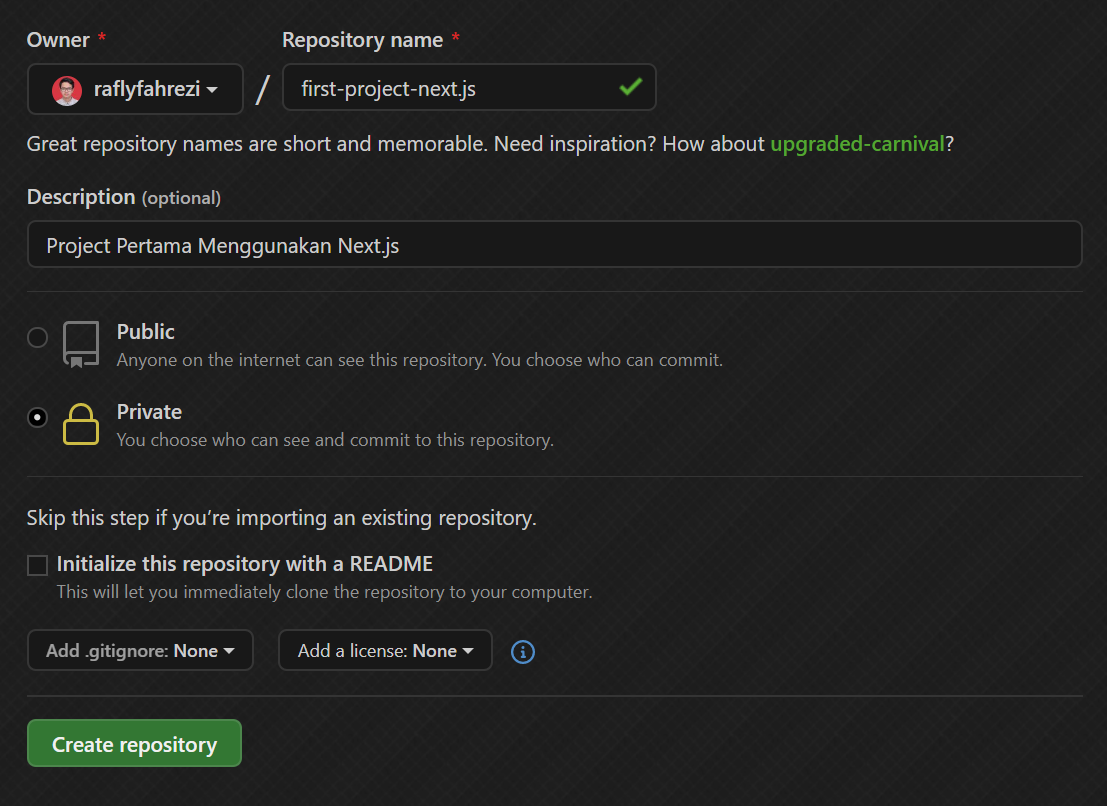The image size is (1107, 806).
Task: Click "Initialize this repository with a README" label
Action: pyautogui.click(x=244, y=564)
